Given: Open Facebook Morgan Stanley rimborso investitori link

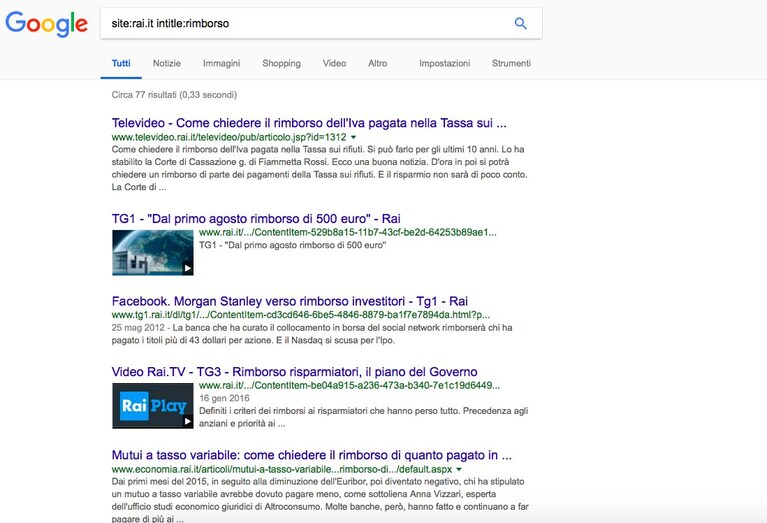Looking at the screenshot, I should [x=290, y=301].
